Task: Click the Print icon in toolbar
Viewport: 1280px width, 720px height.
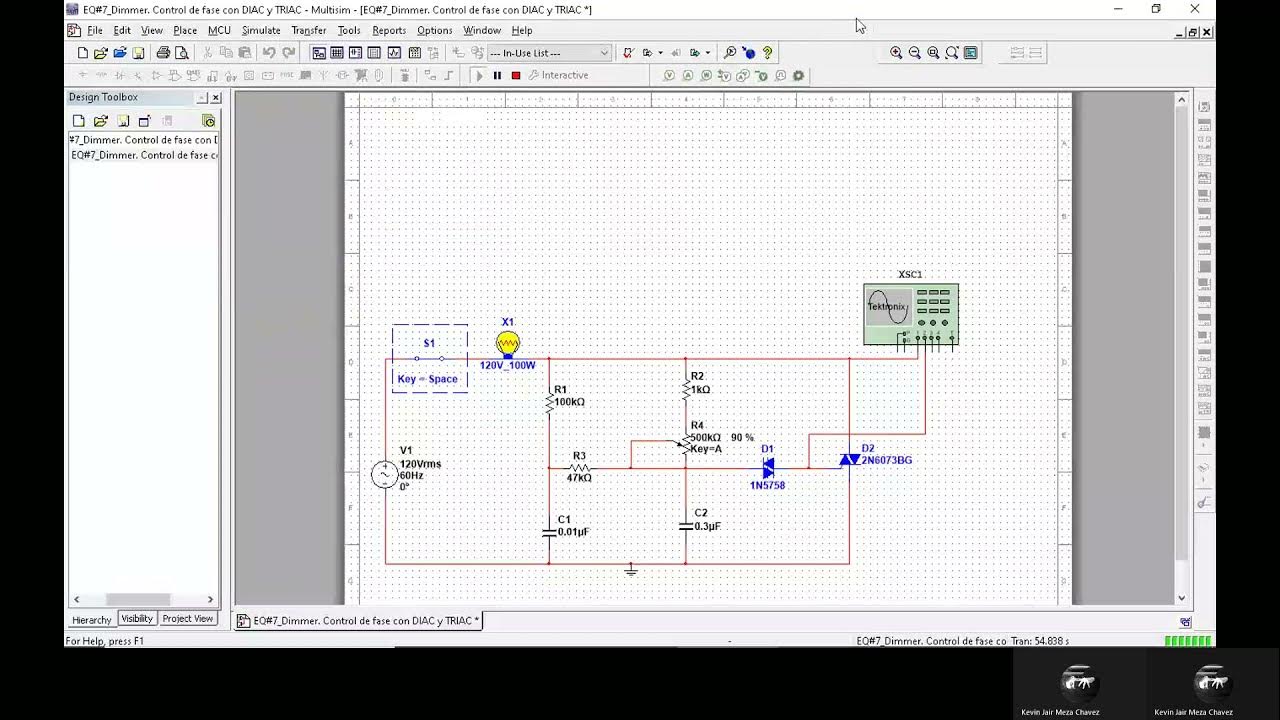Action: pos(163,53)
